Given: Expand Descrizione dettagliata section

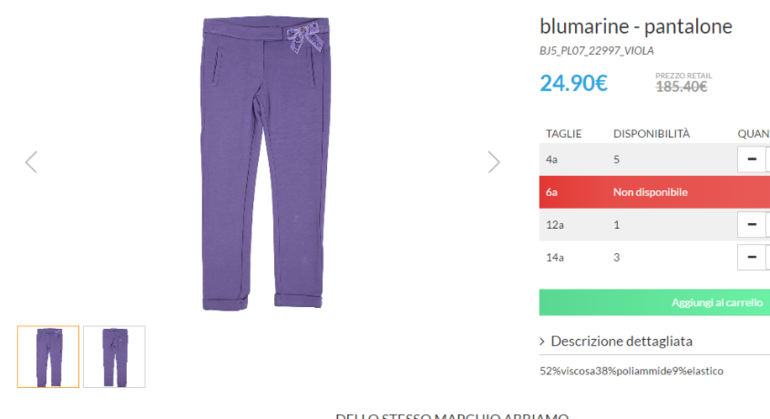Looking at the screenshot, I should coord(621,341).
